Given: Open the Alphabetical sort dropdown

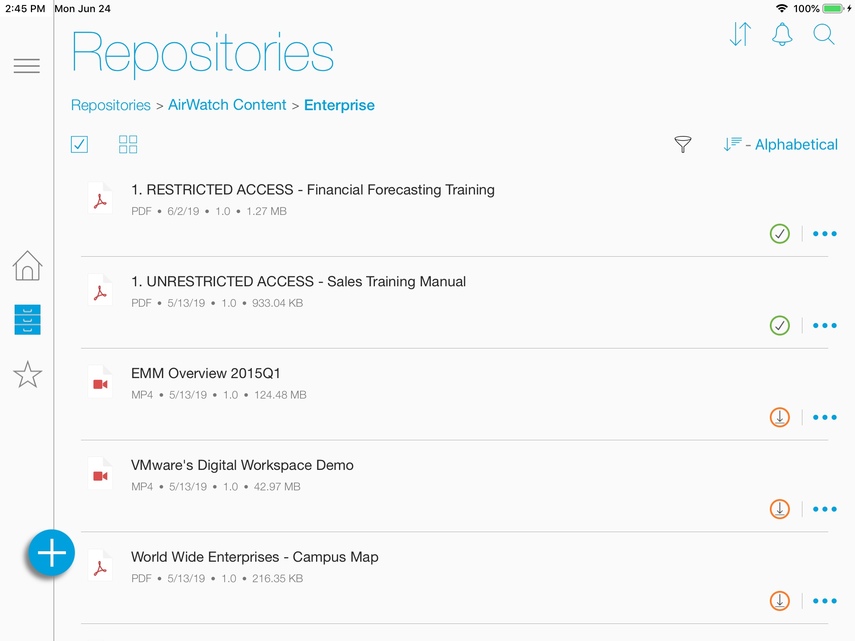Looking at the screenshot, I should tap(781, 145).
